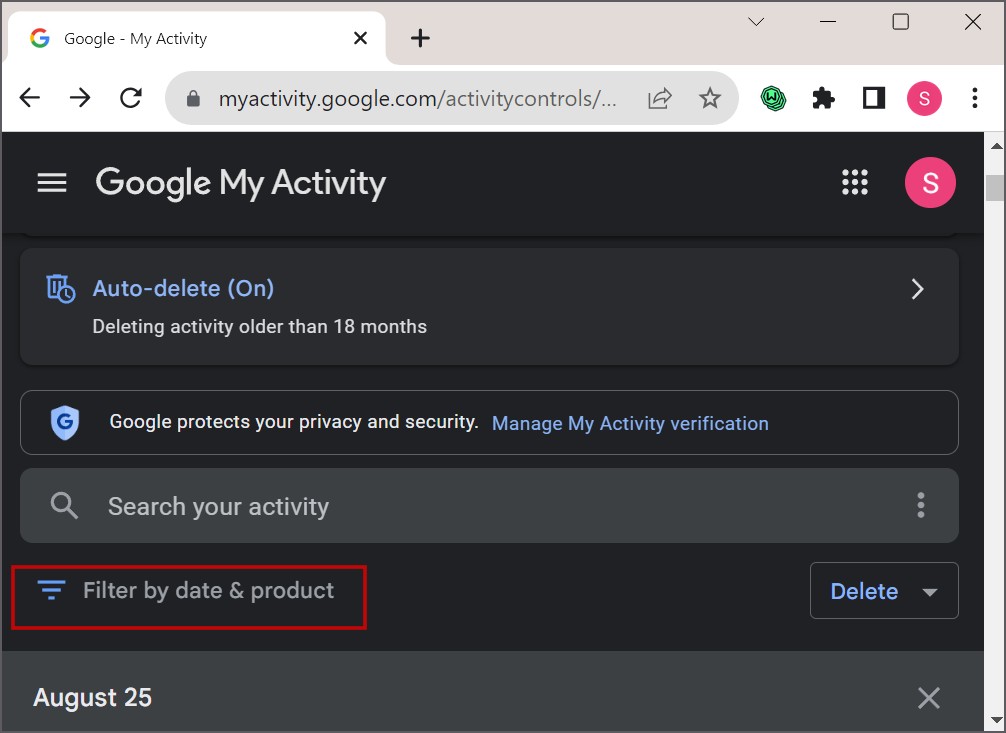1006x733 pixels.
Task: Click the Google shield privacy icon
Action: [x=65, y=423]
